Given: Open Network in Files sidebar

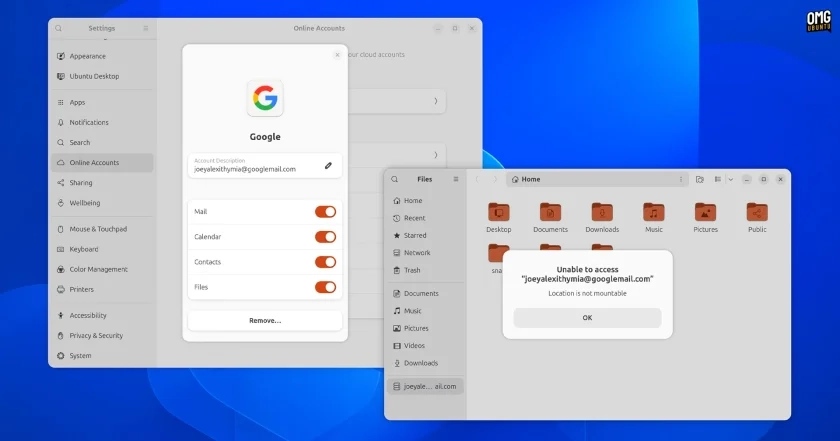Looking at the screenshot, I should (425, 253).
